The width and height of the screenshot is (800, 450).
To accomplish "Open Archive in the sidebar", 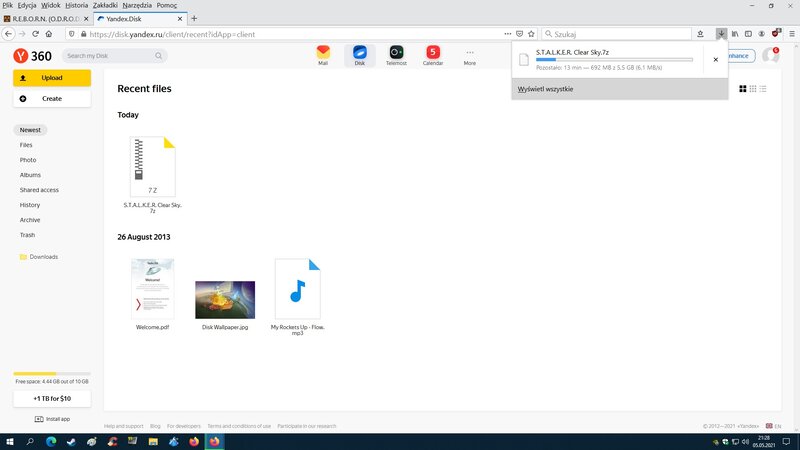I will [x=30, y=220].
